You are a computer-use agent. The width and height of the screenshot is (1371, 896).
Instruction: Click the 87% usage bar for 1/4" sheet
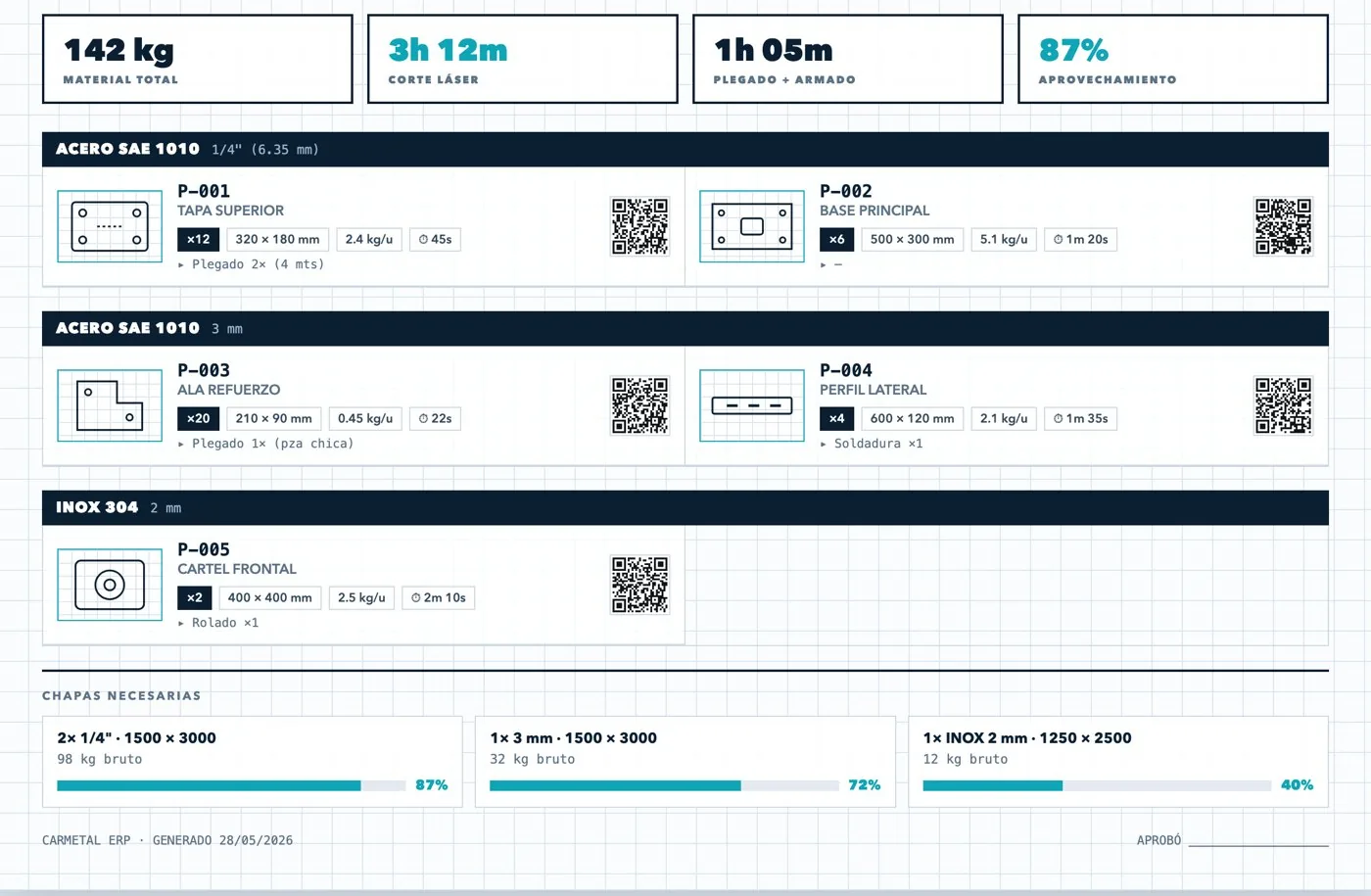click(x=231, y=785)
